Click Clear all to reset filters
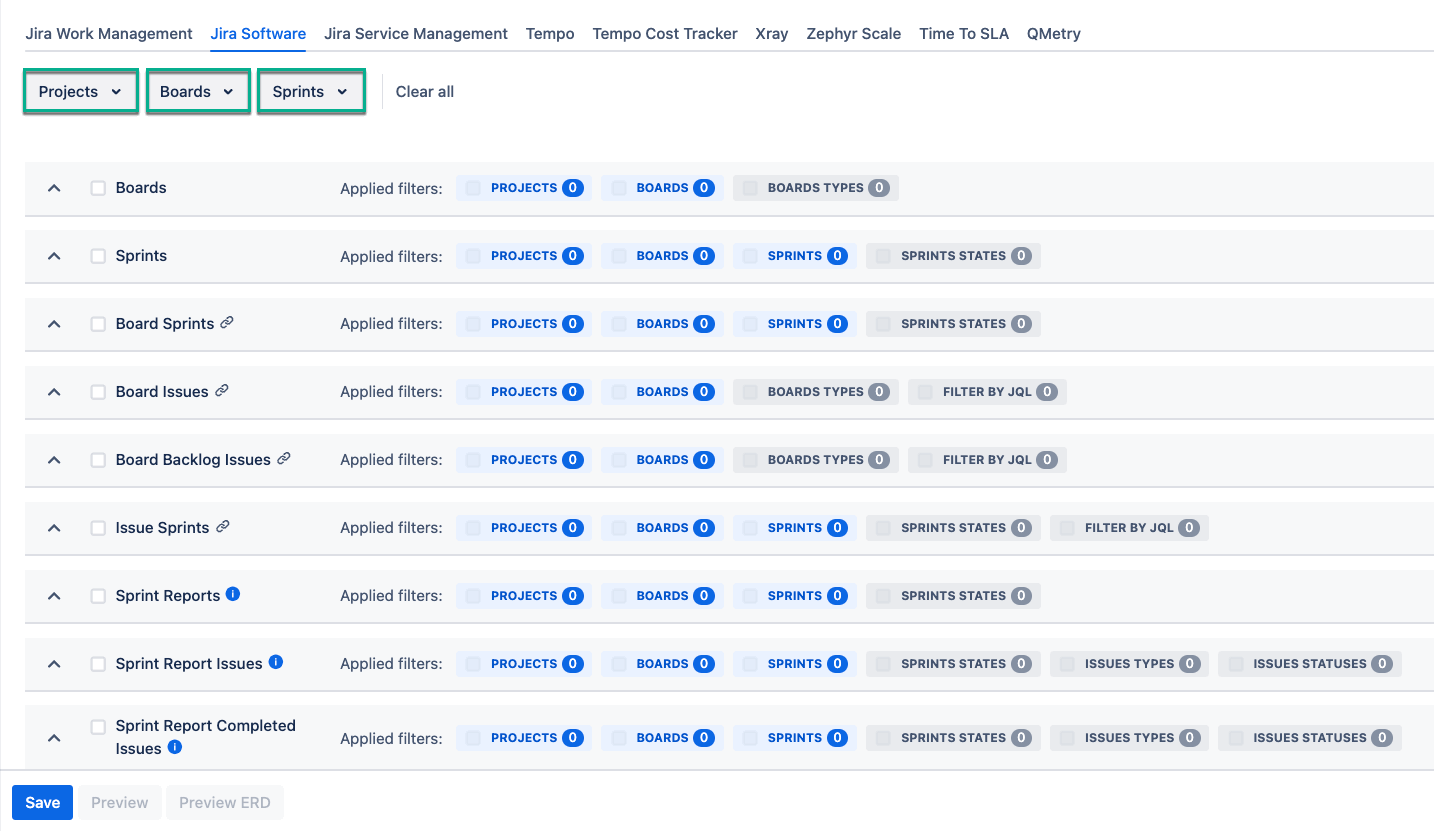The height and width of the screenshot is (831, 1434). 424,91
